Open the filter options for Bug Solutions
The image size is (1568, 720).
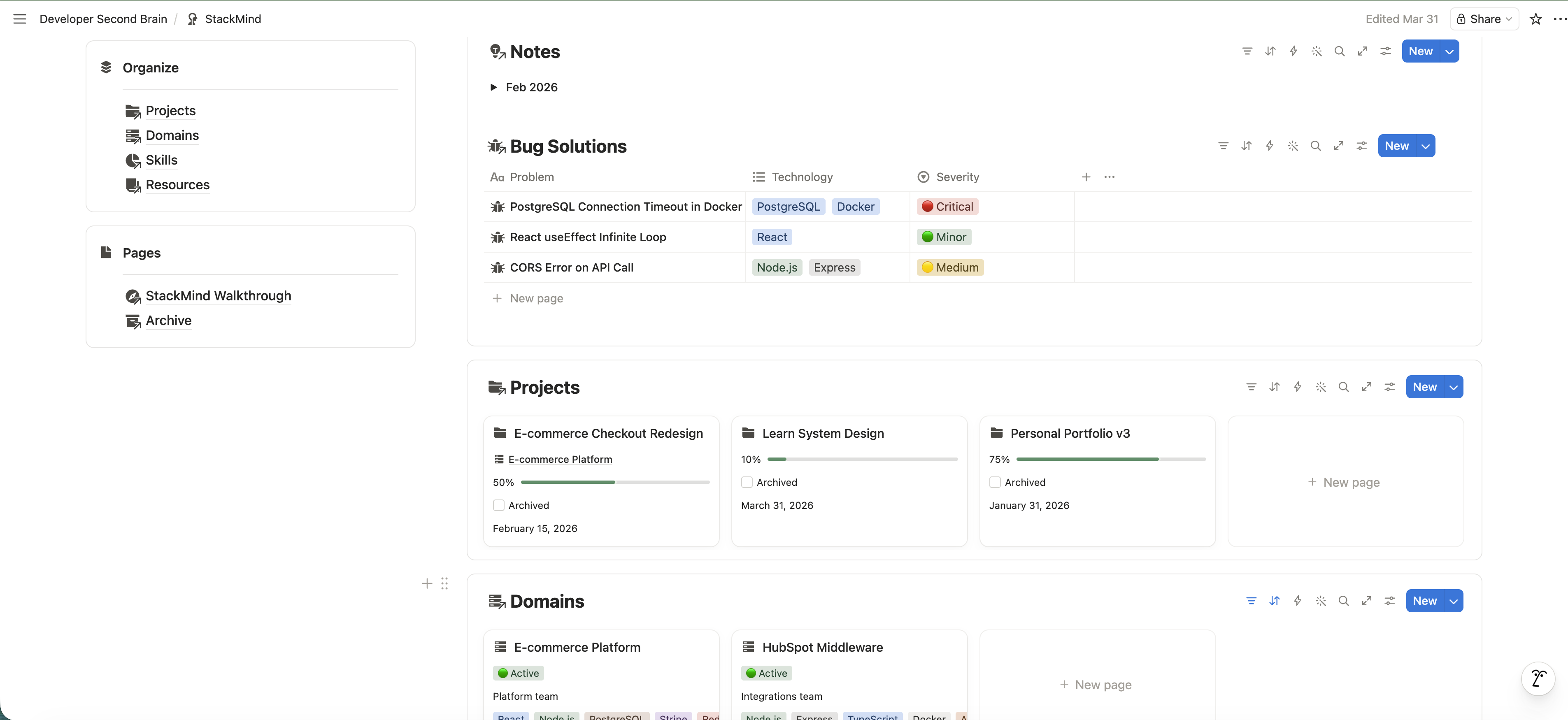[1224, 146]
